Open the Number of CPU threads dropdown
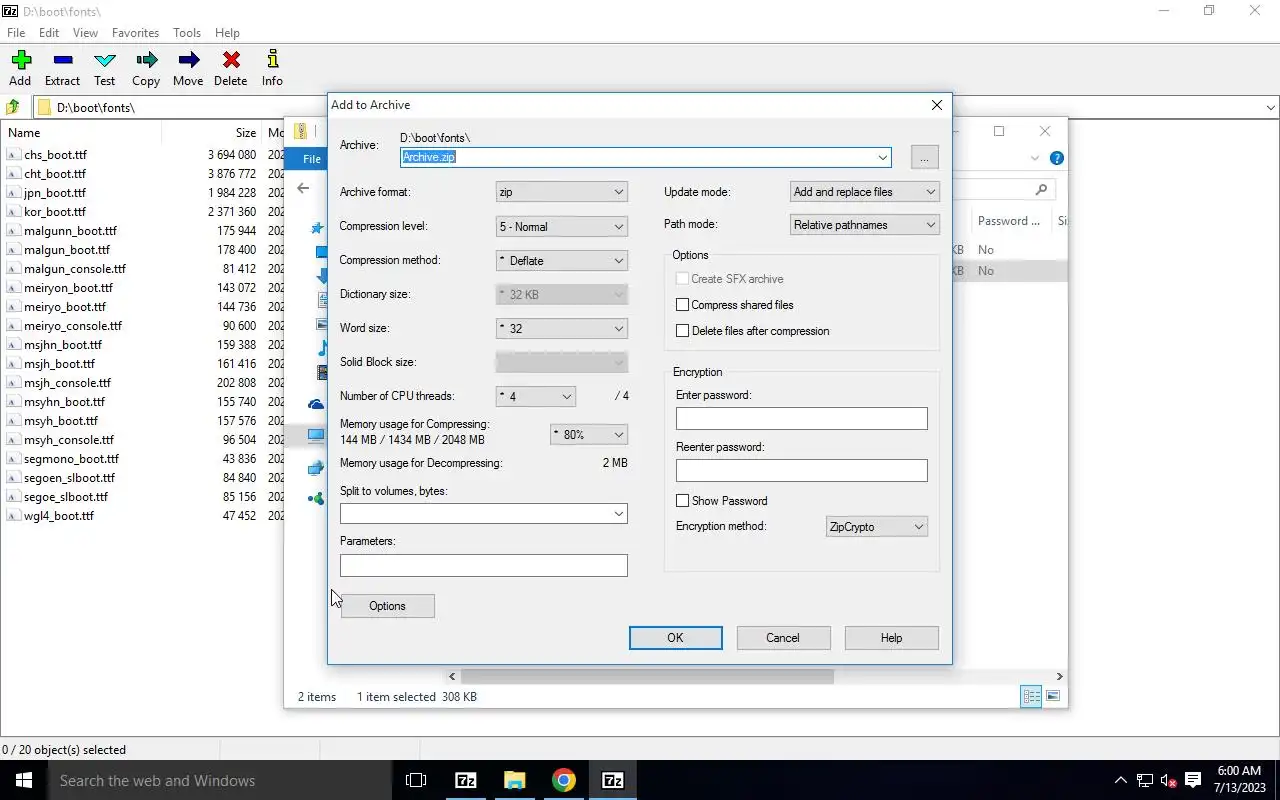This screenshot has width=1280, height=800. [535, 397]
